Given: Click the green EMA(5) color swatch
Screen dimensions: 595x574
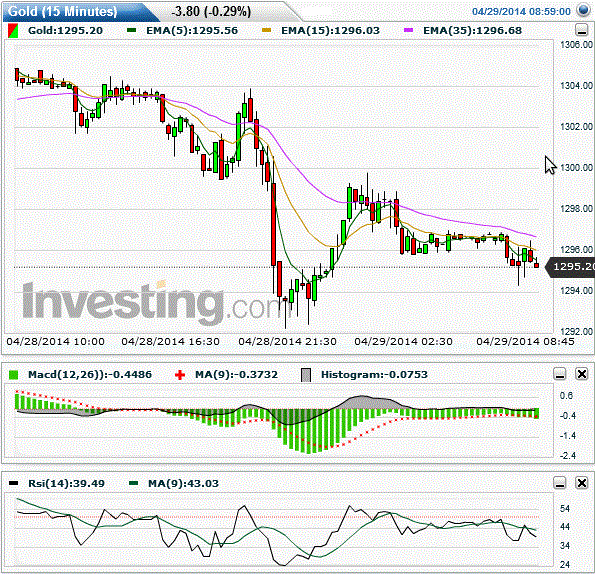Looking at the screenshot, I should 132,30.
